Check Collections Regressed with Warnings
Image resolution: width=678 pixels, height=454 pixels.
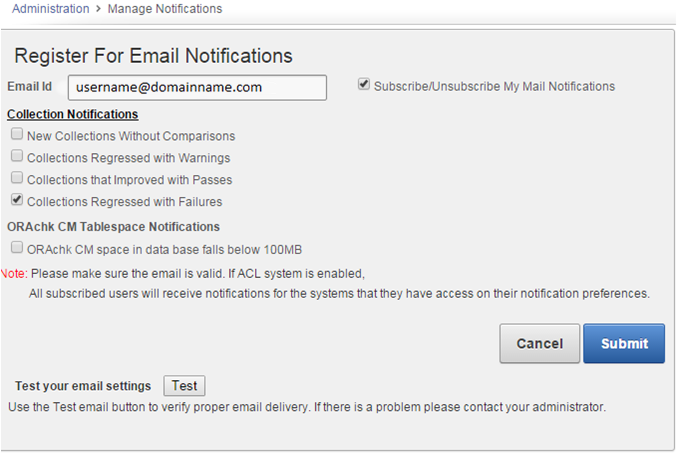[17, 157]
